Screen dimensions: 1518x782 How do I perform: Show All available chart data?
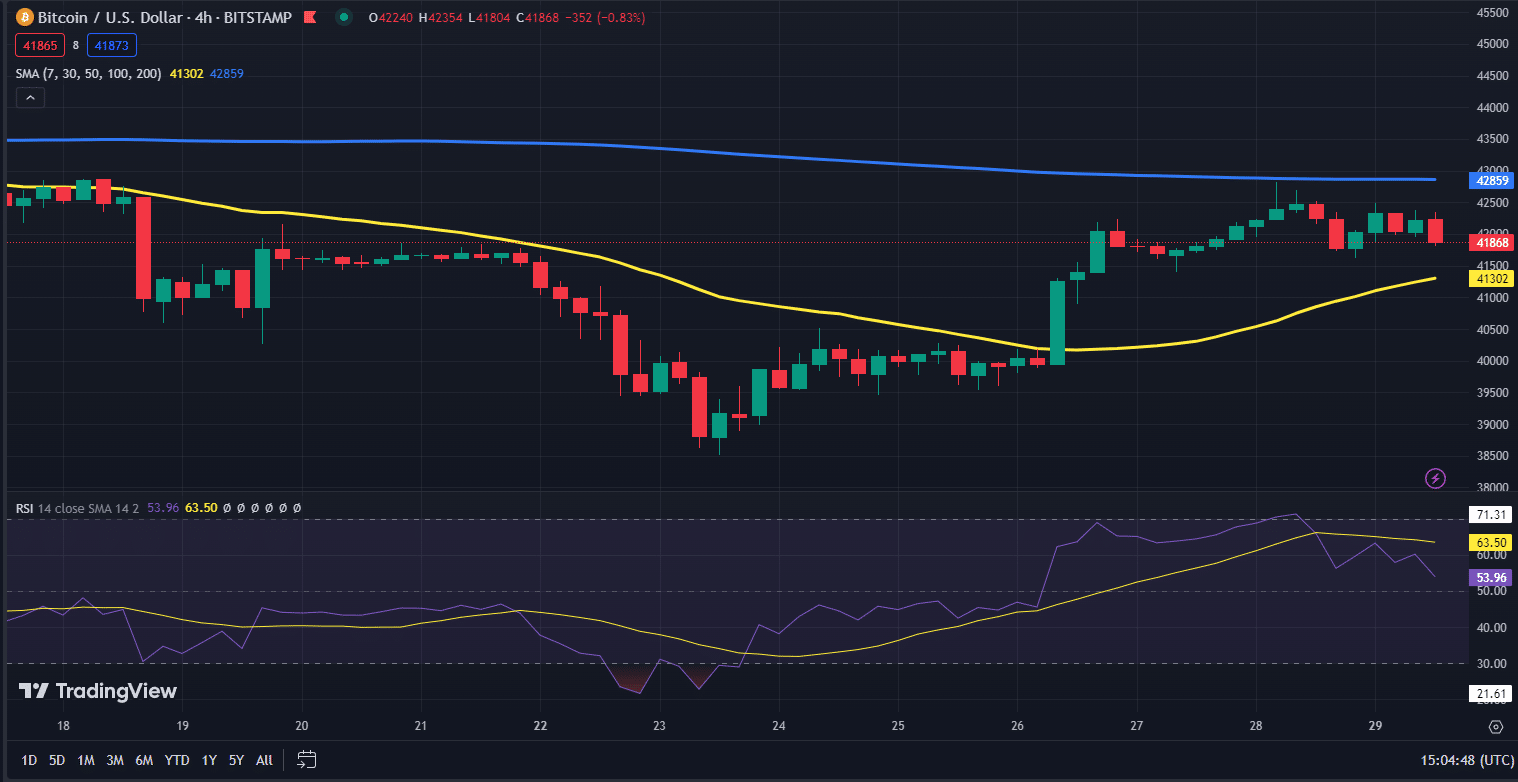[264, 760]
